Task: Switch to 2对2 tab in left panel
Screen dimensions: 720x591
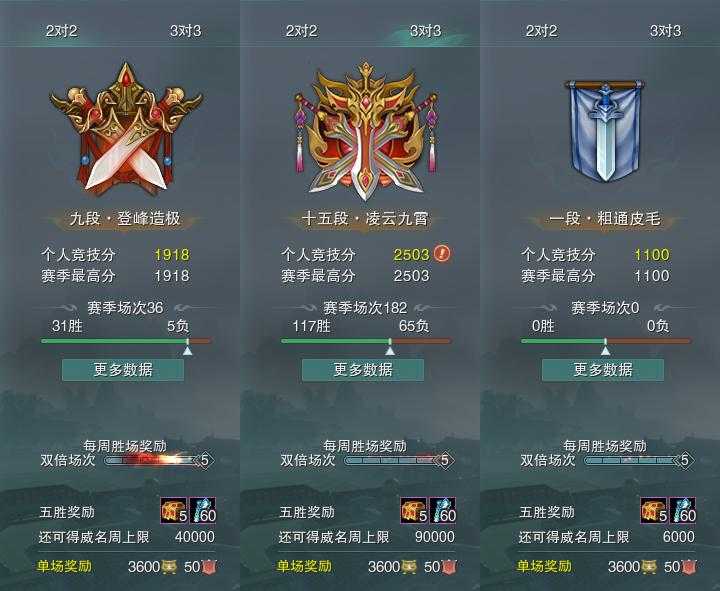Action: [x=62, y=31]
